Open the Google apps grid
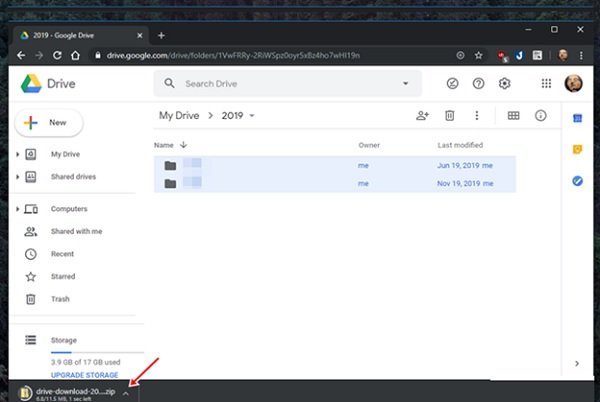 coord(546,83)
